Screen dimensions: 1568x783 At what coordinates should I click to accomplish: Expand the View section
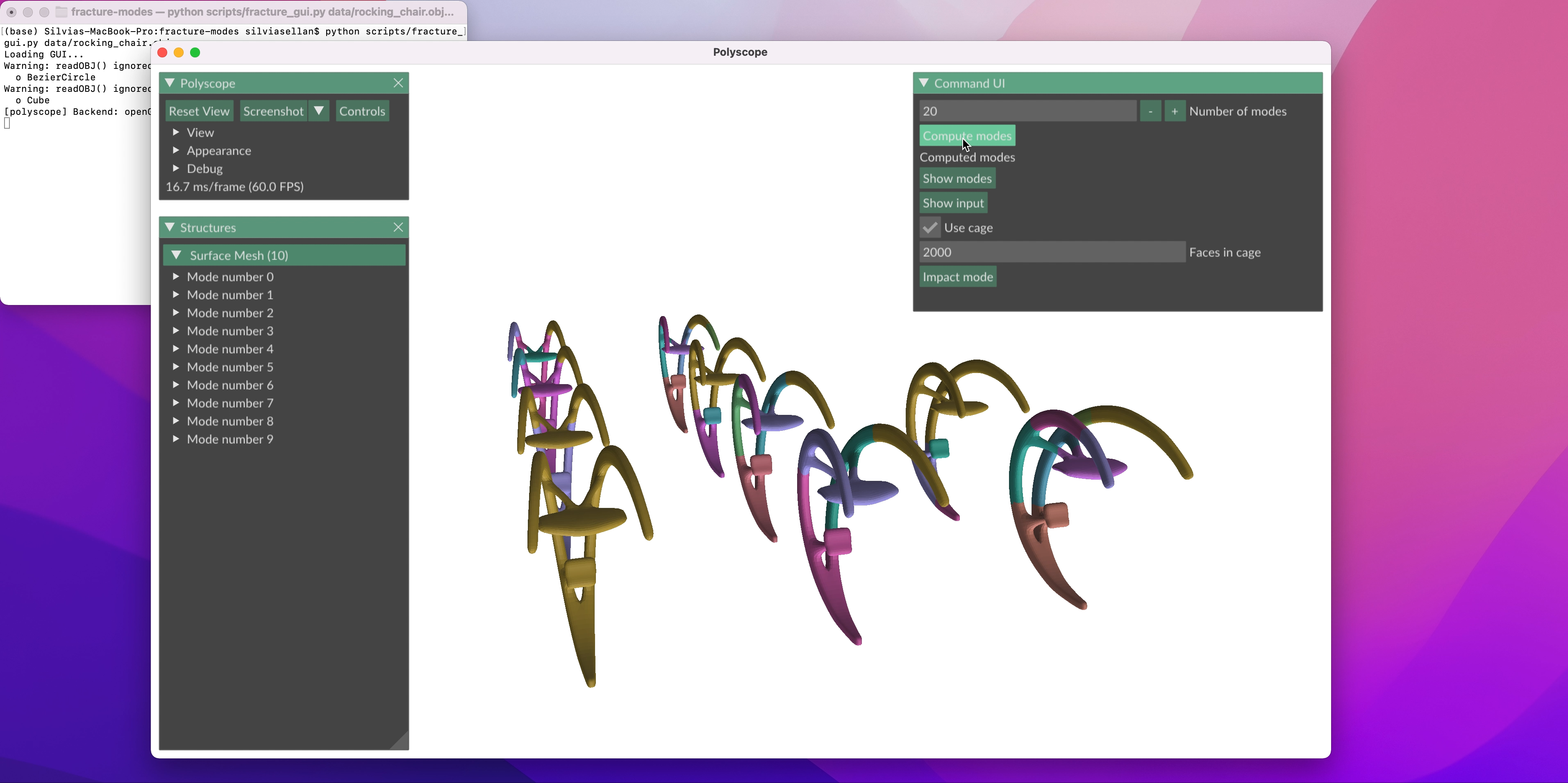[176, 132]
